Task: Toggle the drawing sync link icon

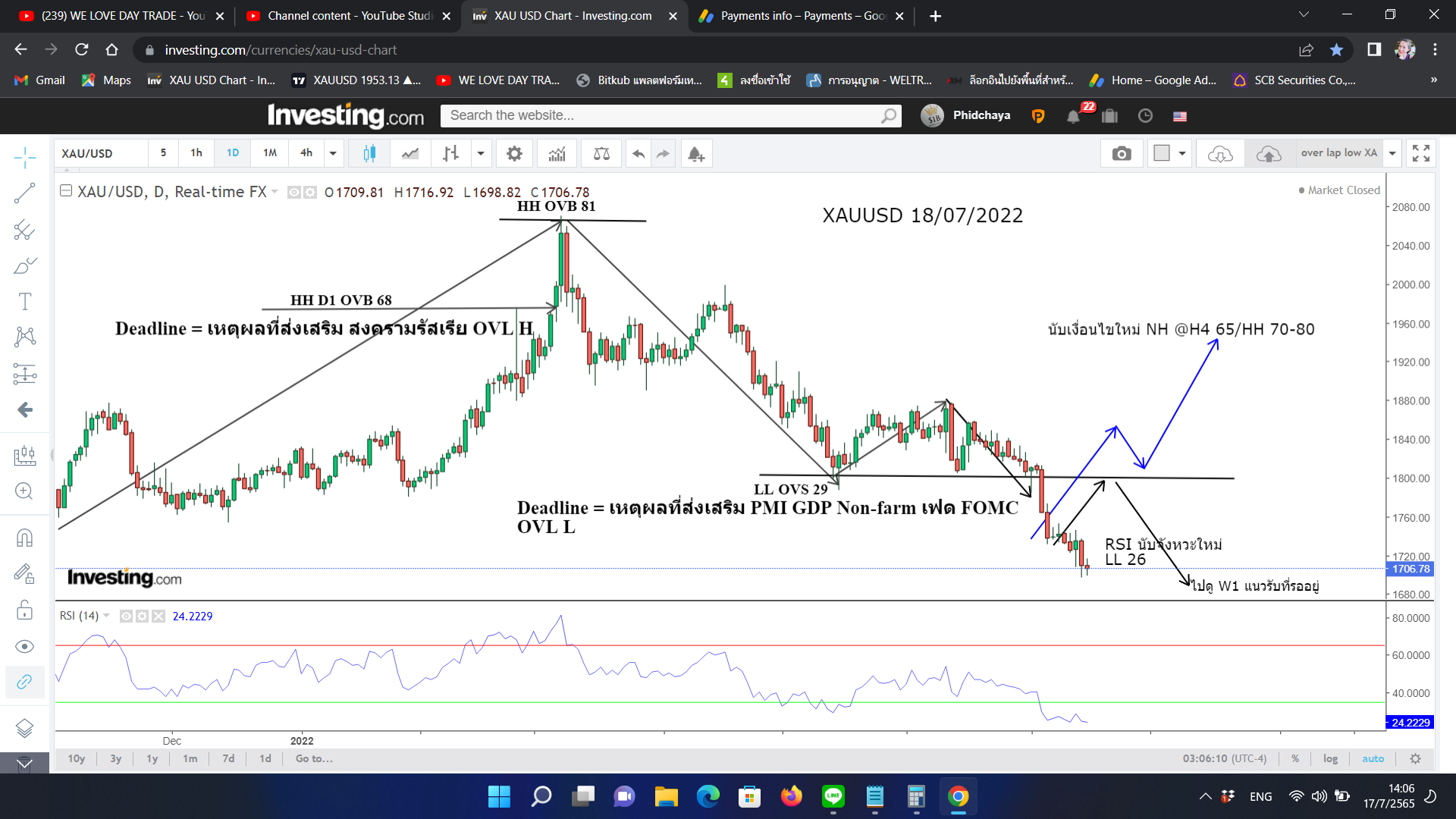Action: pos(24,682)
